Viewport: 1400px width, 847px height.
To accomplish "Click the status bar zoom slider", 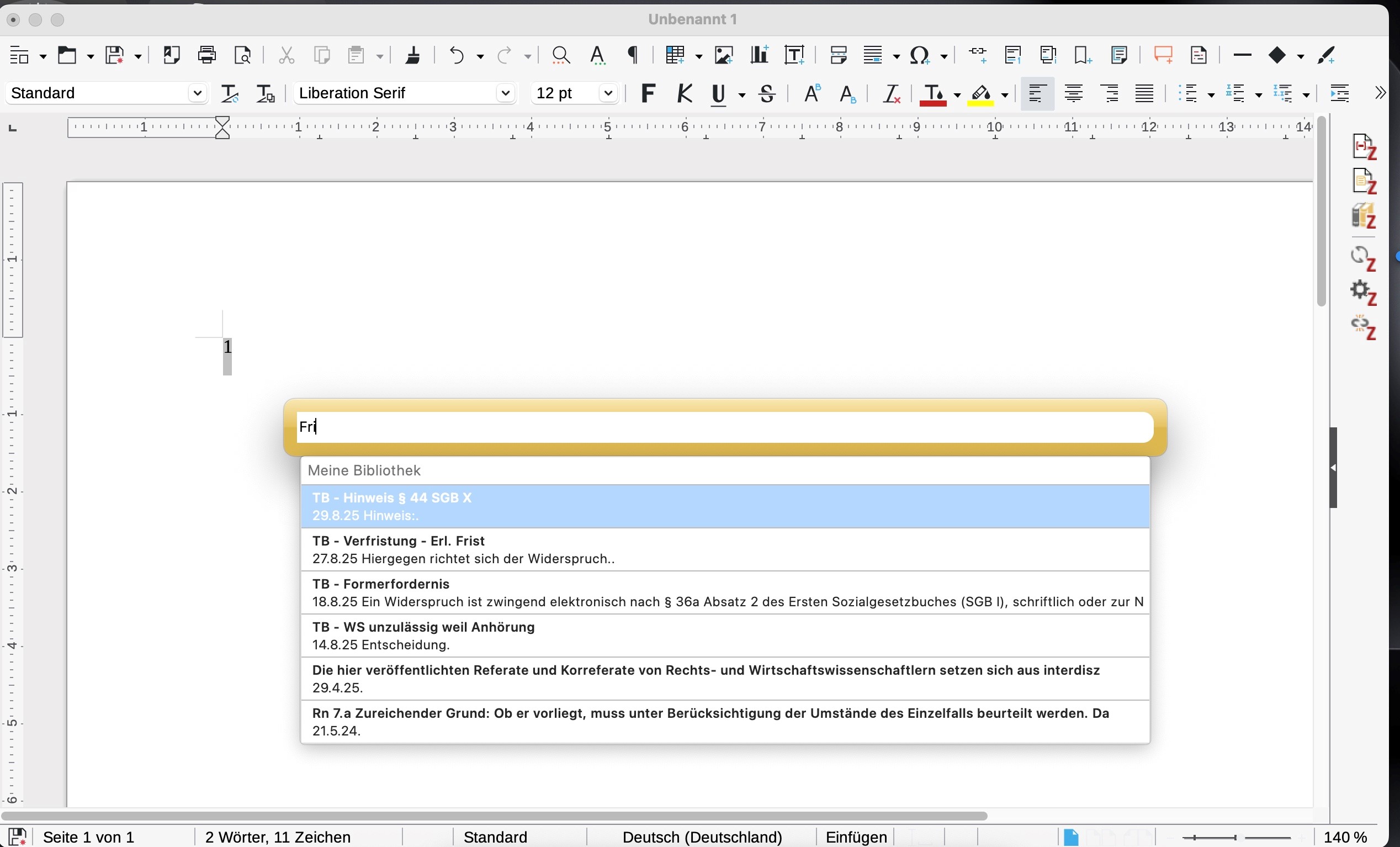I will [1237, 837].
